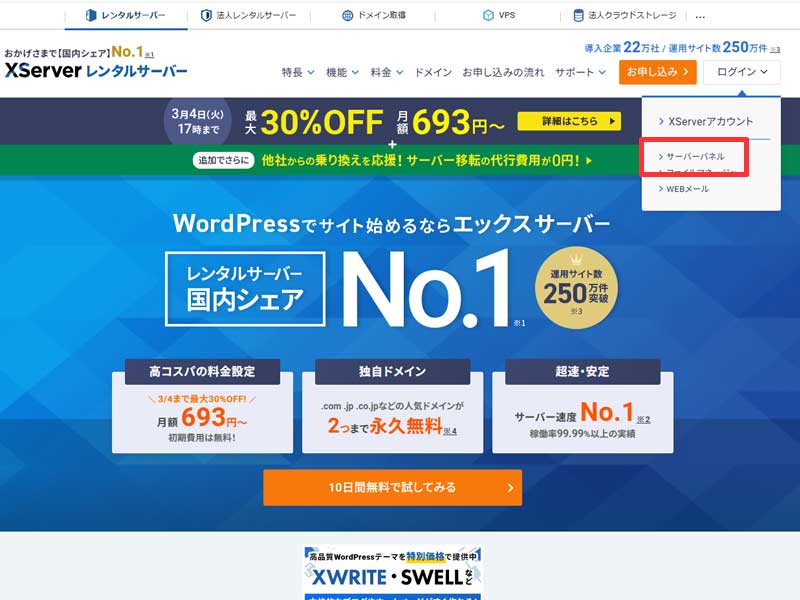Image resolution: width=800 pixels, height=600 pixels.
Task: Click the 追加でさらに pill label
Action: pos(223,160)
